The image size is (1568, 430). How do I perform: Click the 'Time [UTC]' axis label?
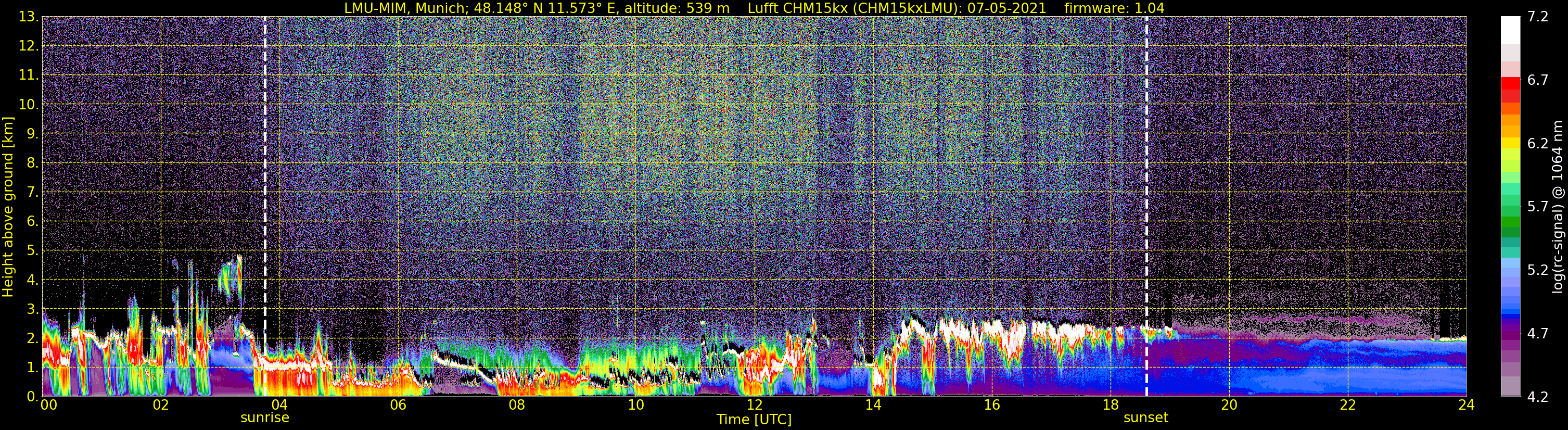(754, 420)
